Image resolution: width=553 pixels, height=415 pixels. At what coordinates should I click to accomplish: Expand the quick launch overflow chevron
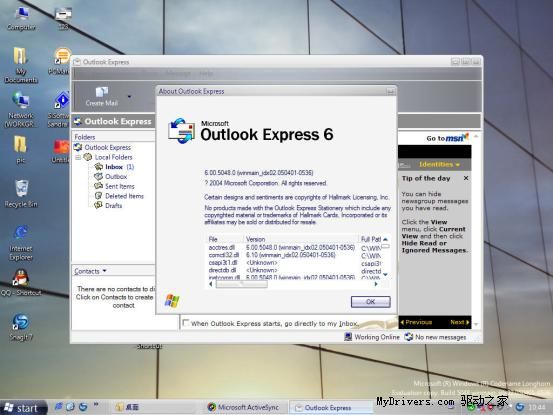pyautogui.click(x=96, y=405)
